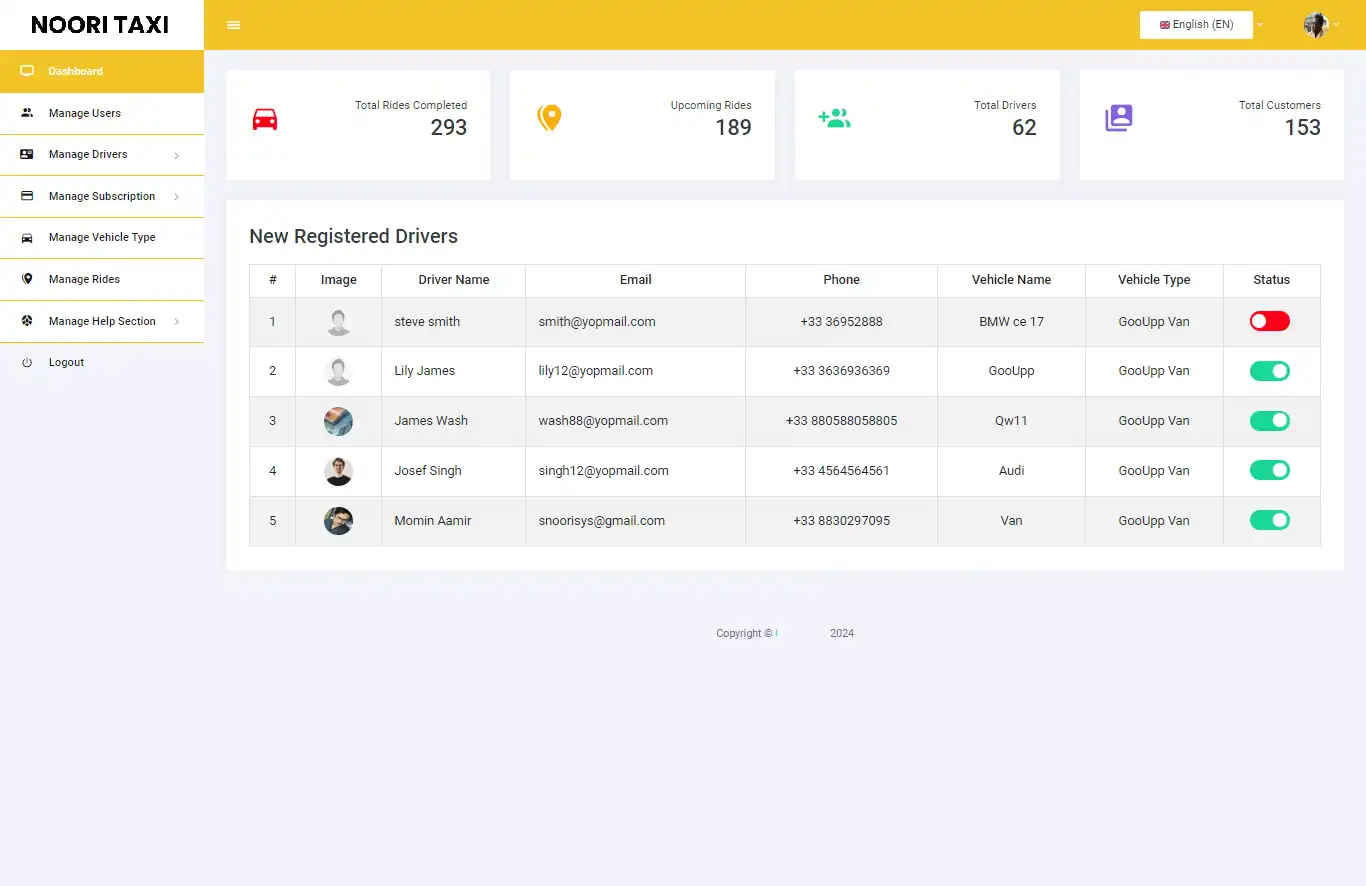Click the hamburger menu in the top bar

233,24
